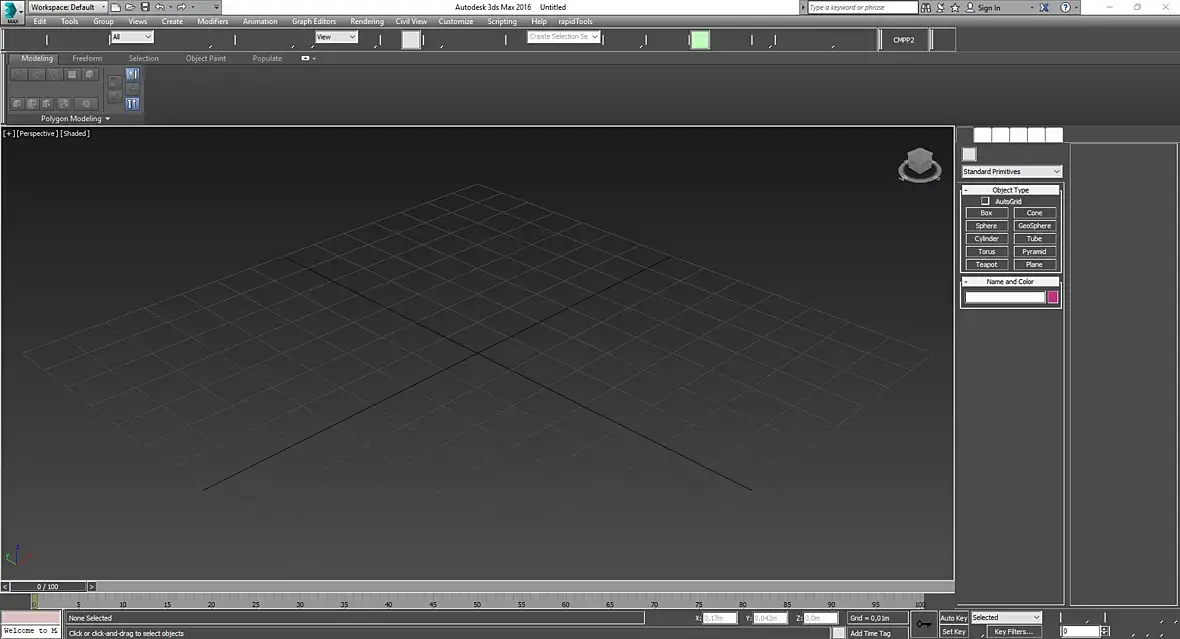This screenshot has width=1180, height=639.
Task: Save the scene with the floppy disk icon
Action: tap(144, 7)
